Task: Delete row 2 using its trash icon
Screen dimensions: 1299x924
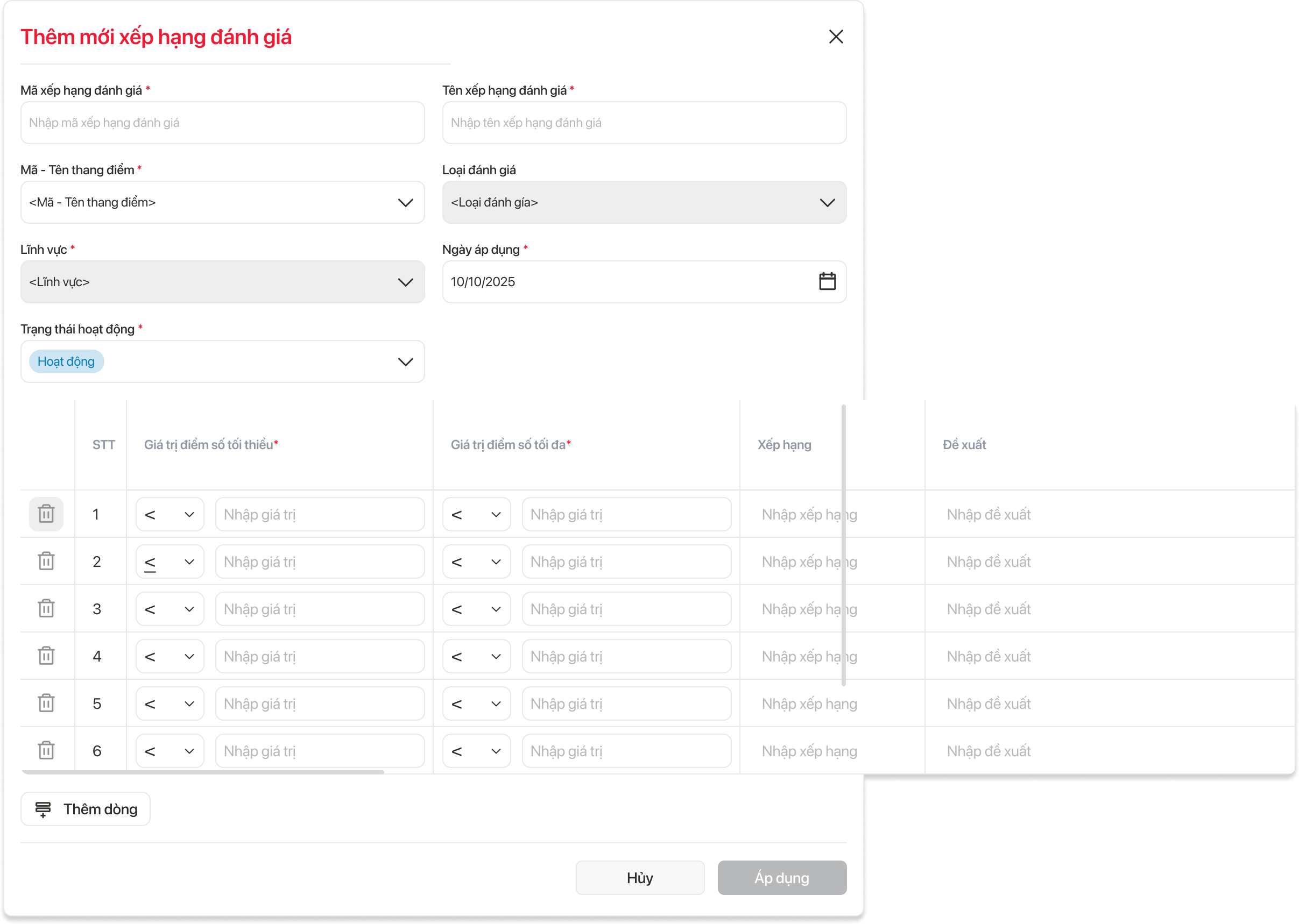Action: [x=46, y=561]
